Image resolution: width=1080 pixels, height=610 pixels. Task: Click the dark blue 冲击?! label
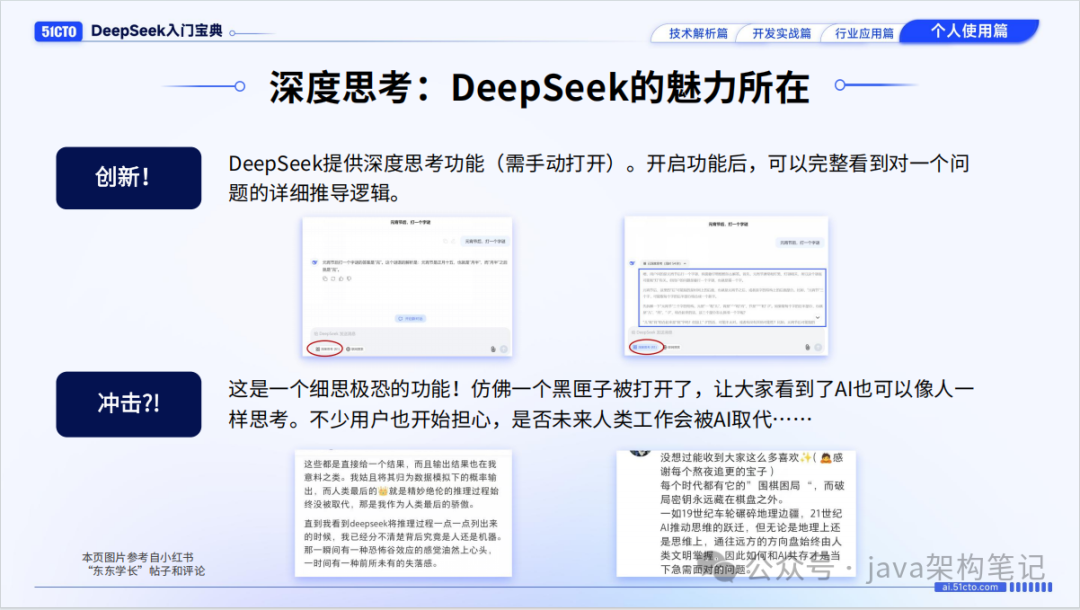129,404
